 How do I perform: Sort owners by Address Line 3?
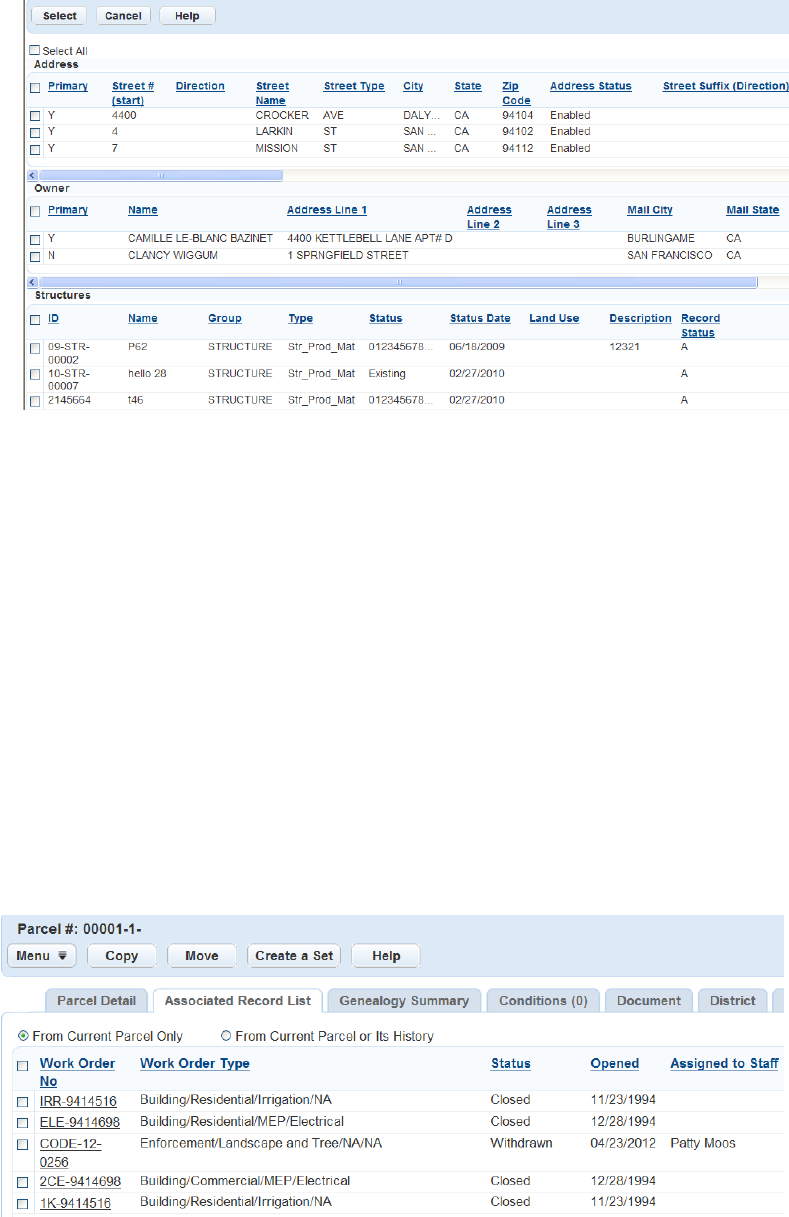569,217
